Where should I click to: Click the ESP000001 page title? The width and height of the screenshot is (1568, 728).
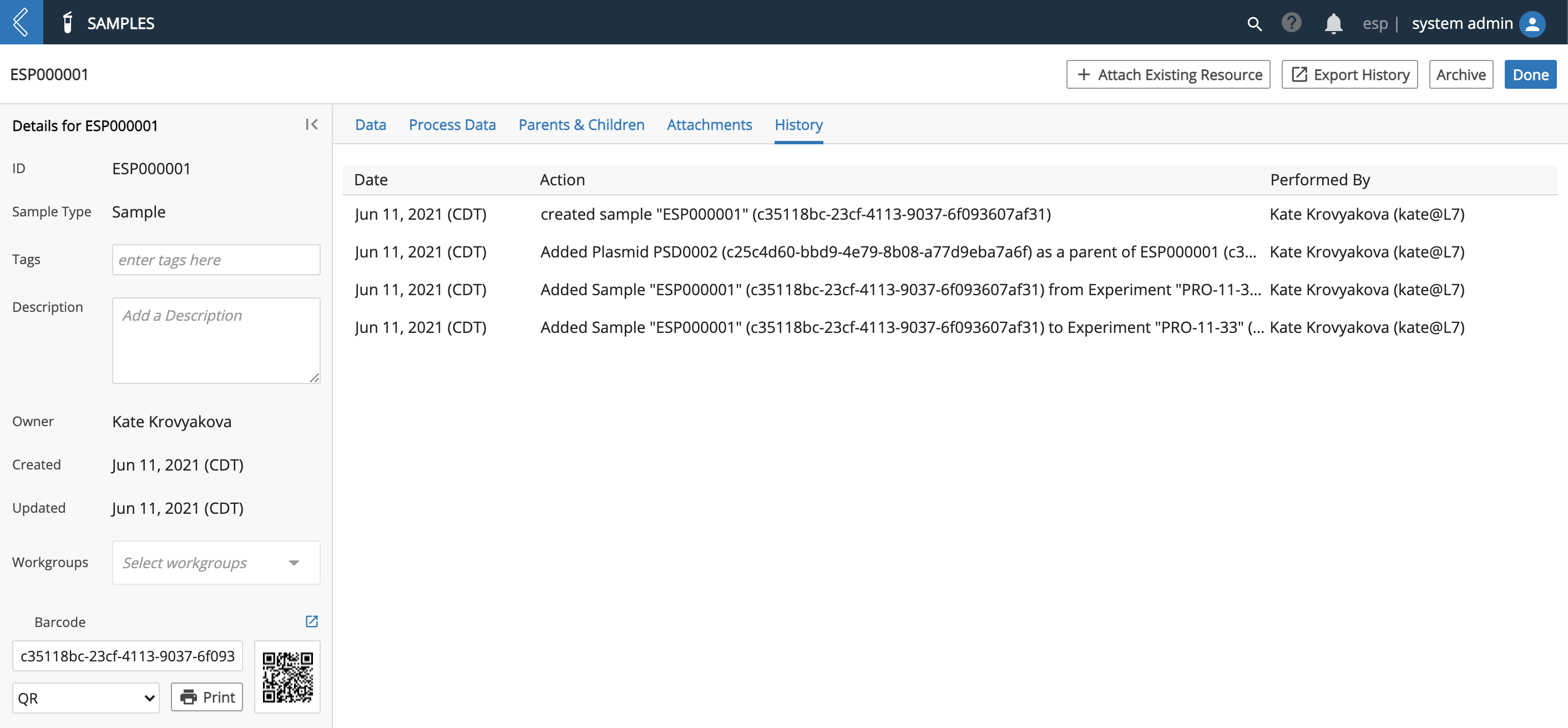[49, 74]
